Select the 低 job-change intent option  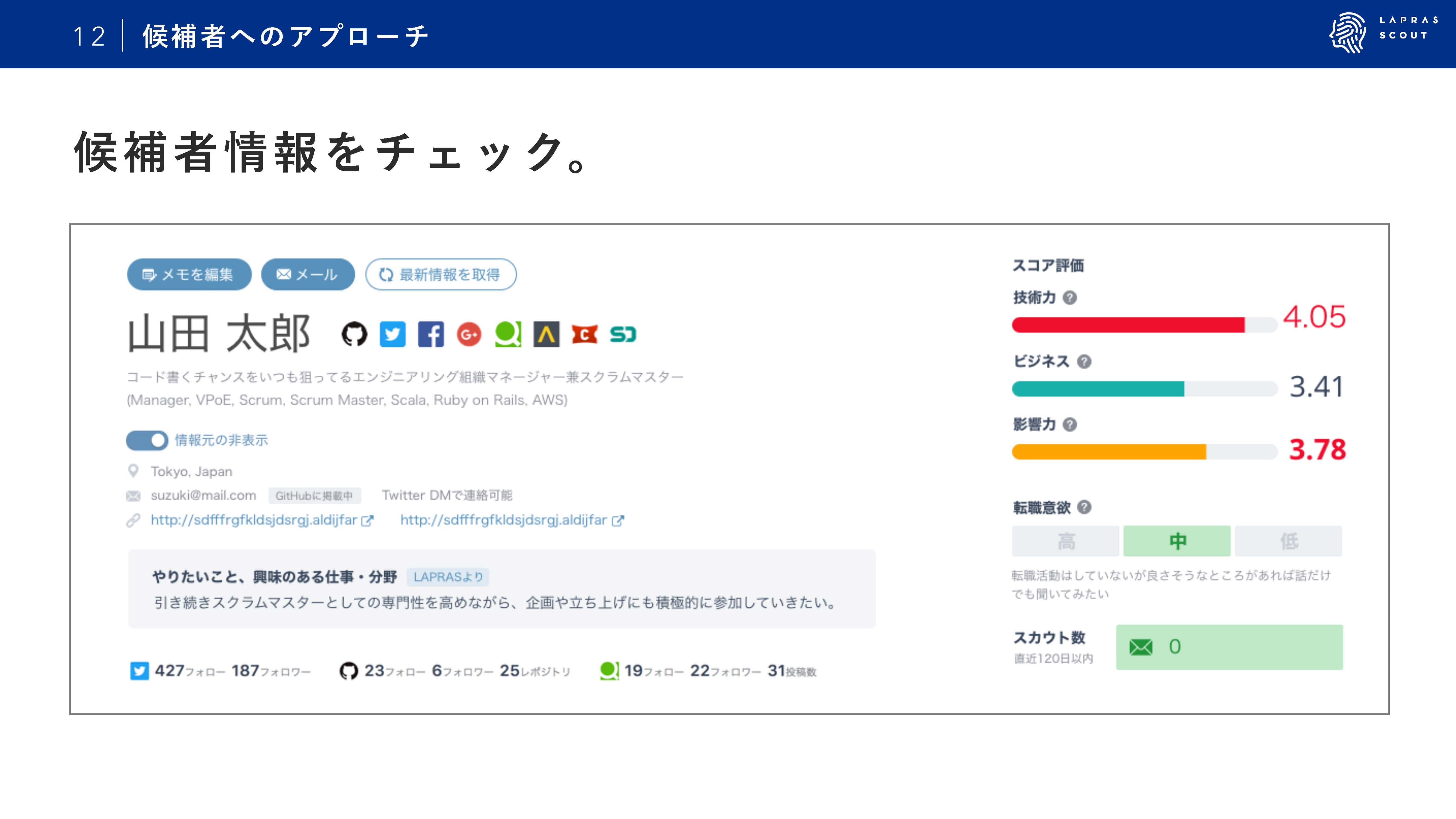(x=1288, y=541)
